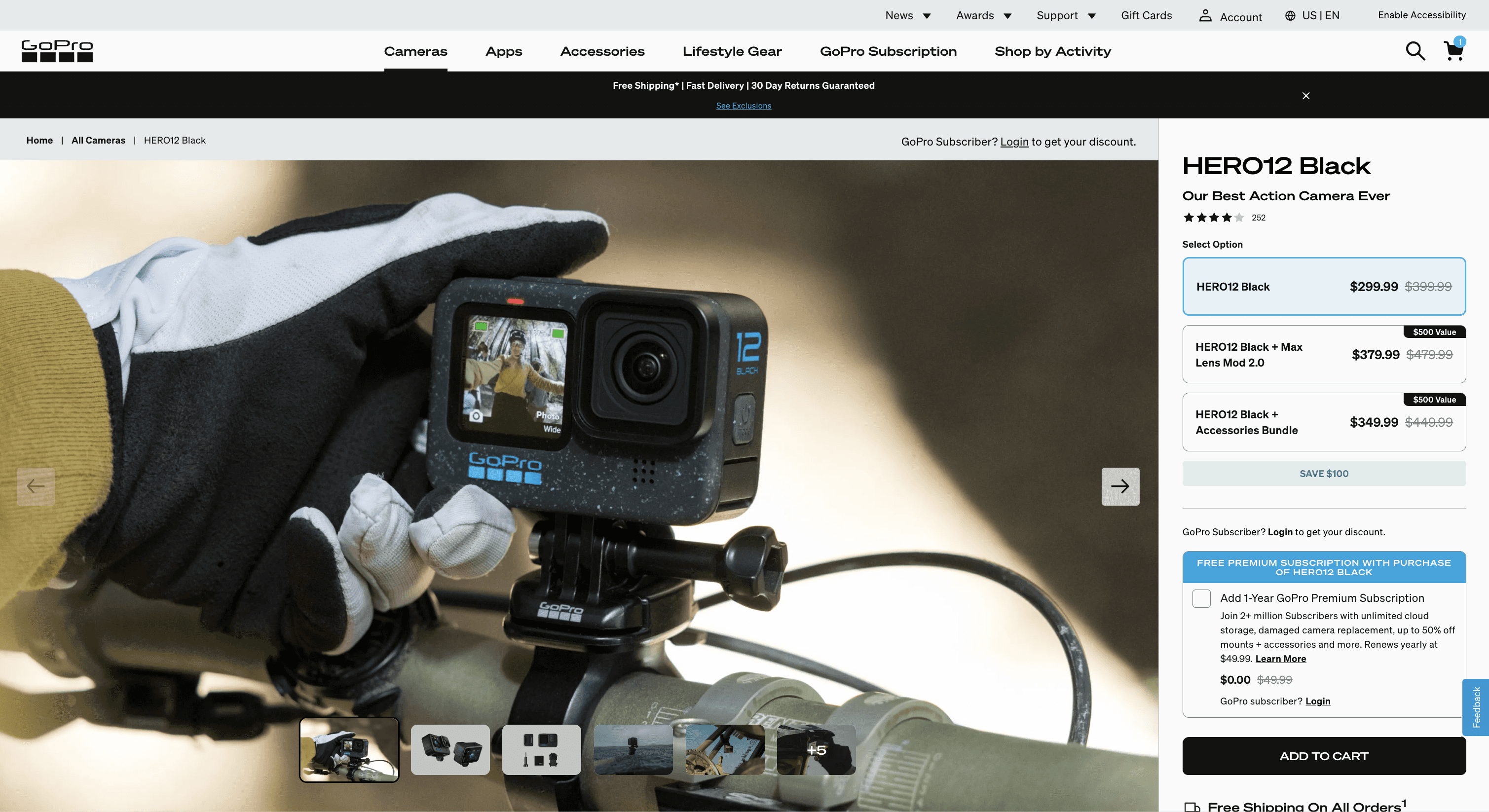Screen dimensions: 1489x812
Task: Click the shipping truck icon
Action: (1192, 807)
